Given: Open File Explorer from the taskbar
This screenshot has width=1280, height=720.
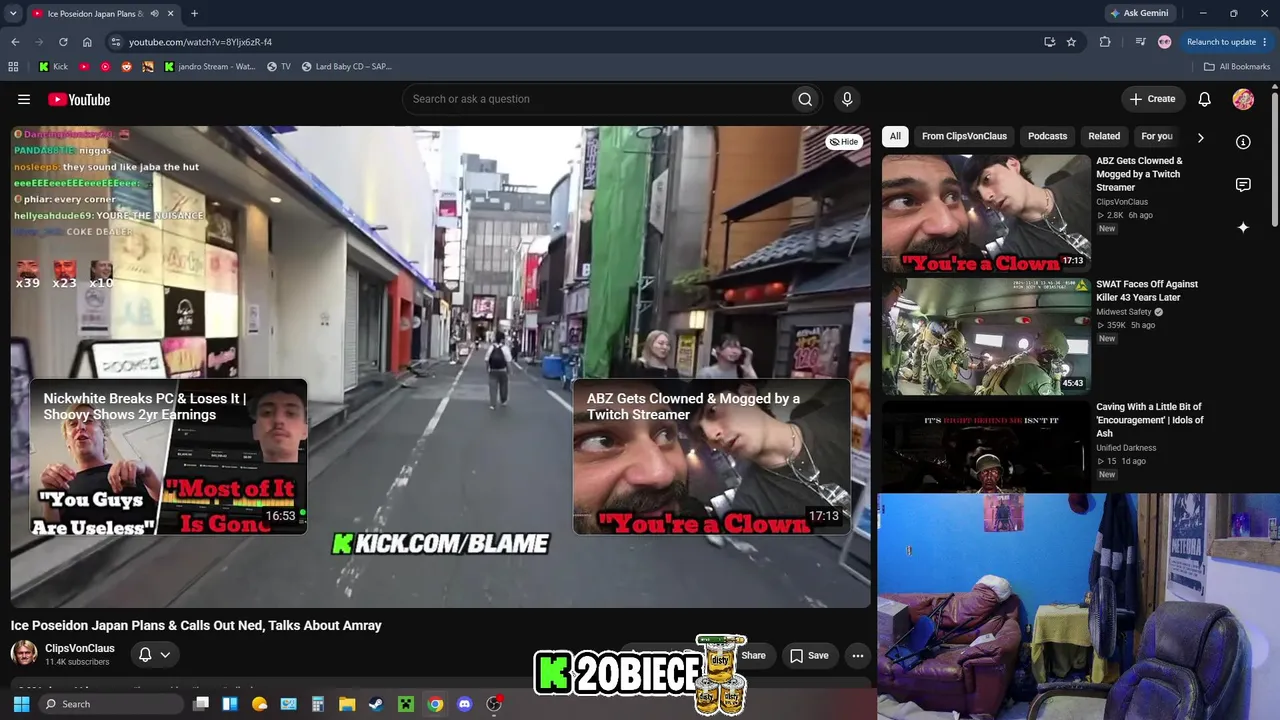Looking at the screenshot, I should pyautogui.click(x=346, y=704).
